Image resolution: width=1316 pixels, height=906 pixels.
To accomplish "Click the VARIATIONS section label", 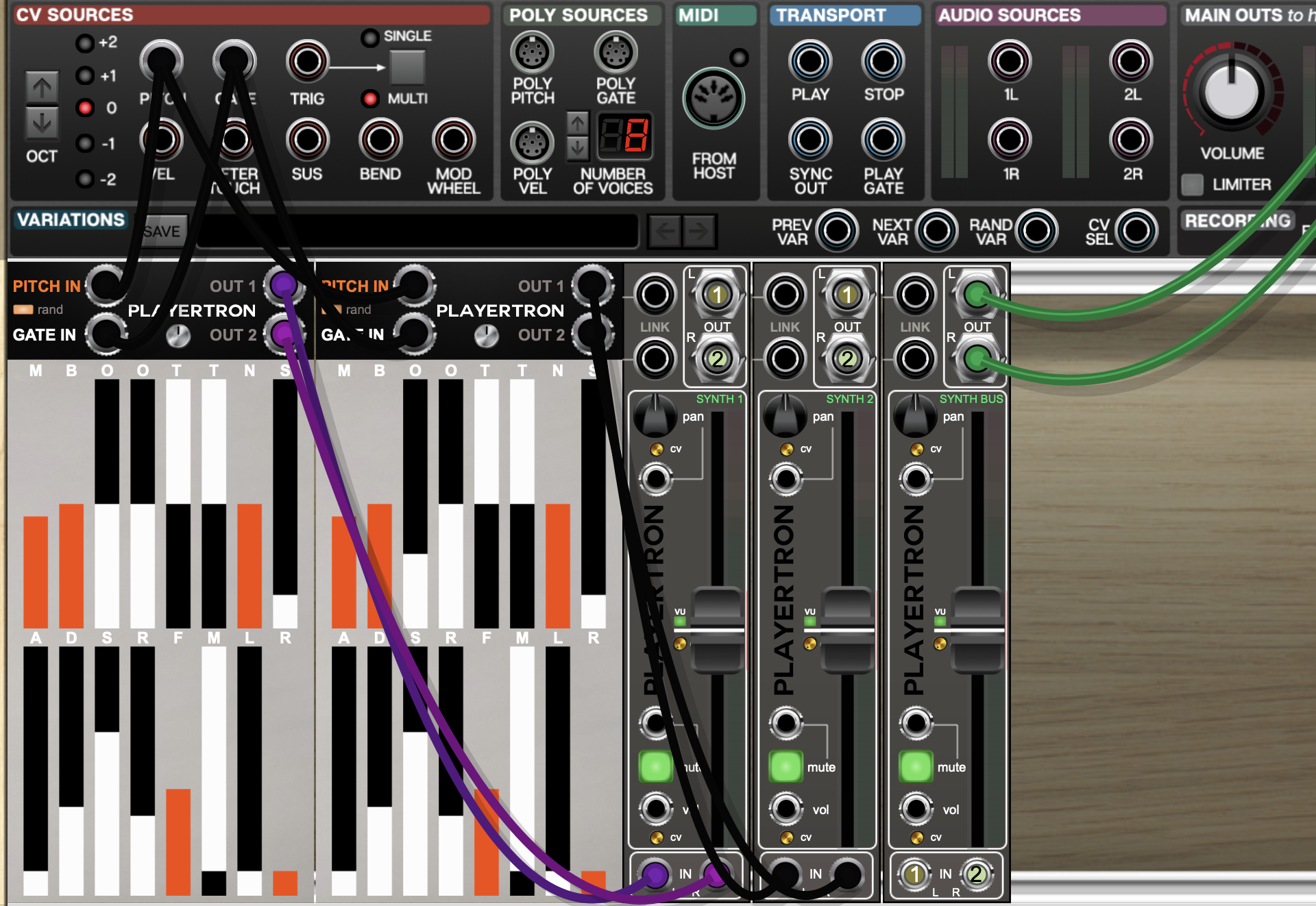I will pyautogui.click(x=71, y=219).
